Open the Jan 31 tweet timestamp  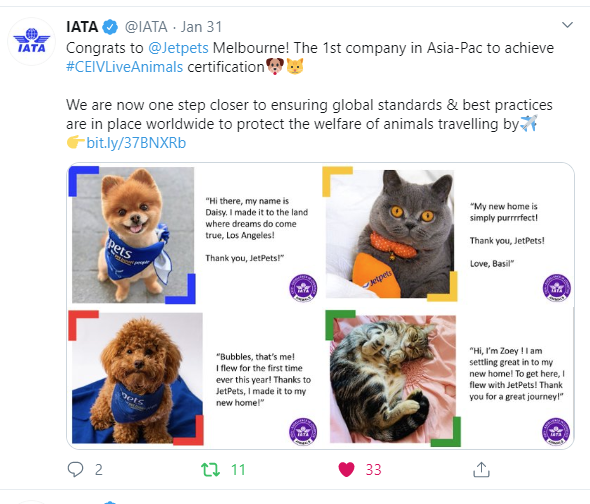click(201, 27)
